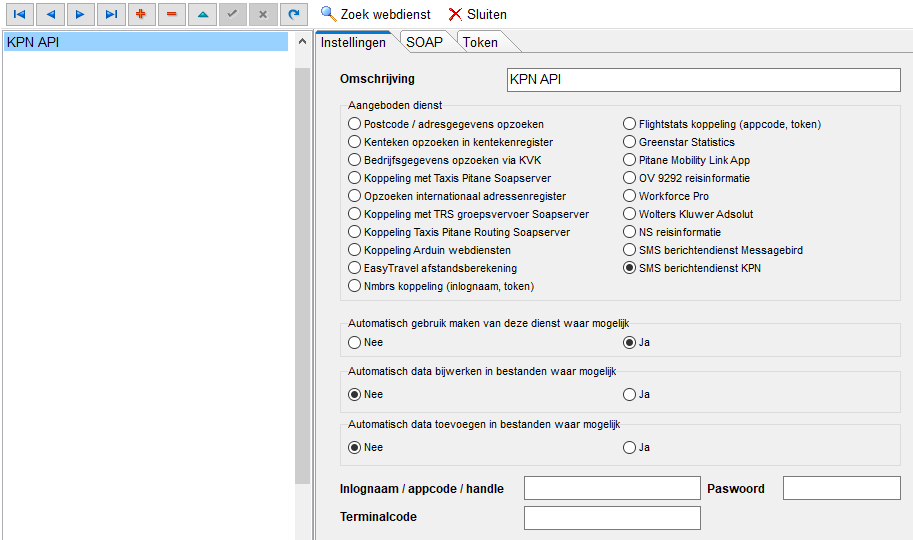The height and width of the screenshot is (540, 913).
Task: Choose Koppeling Taxis Pitane Routing Soapserver
Action: tap(459, 232)
